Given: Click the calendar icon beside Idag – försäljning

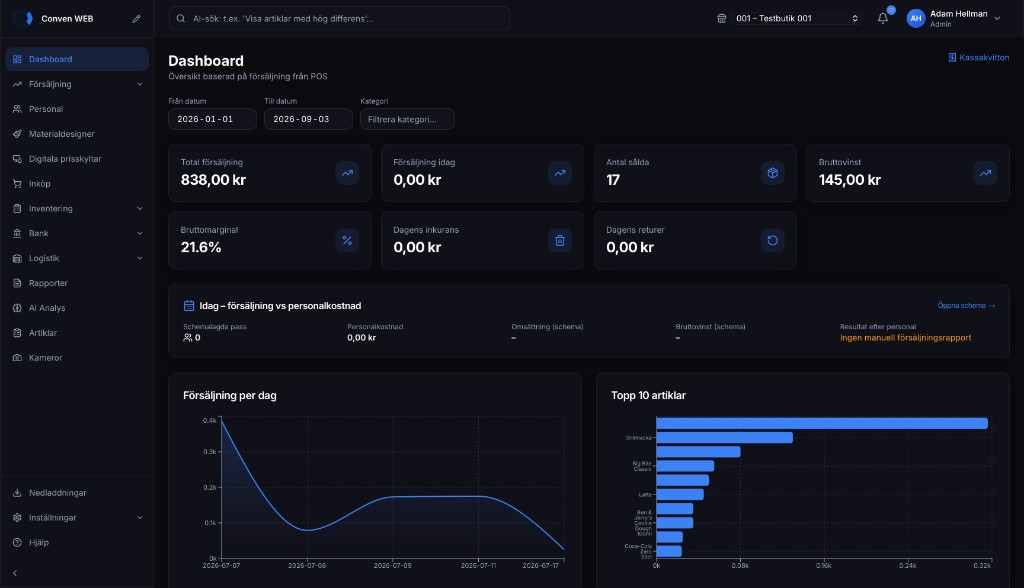Looking at the screenshot, I should [x=189, y=306].
